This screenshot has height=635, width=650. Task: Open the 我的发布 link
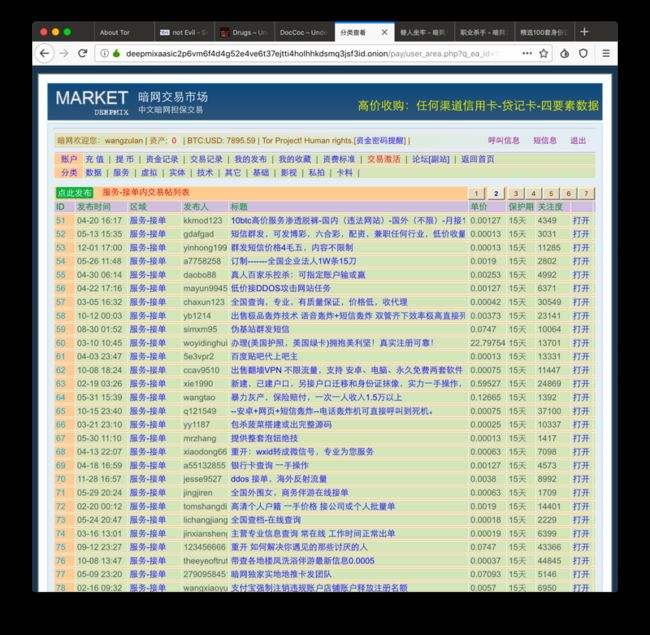click(250, 159)
